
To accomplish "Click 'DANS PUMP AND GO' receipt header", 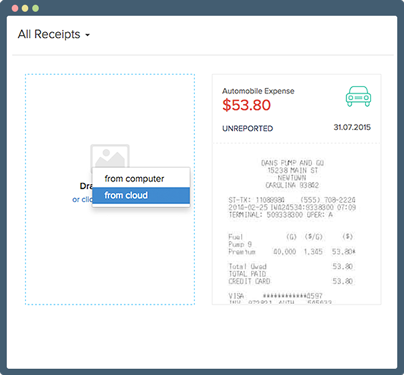I will [292, 163].
